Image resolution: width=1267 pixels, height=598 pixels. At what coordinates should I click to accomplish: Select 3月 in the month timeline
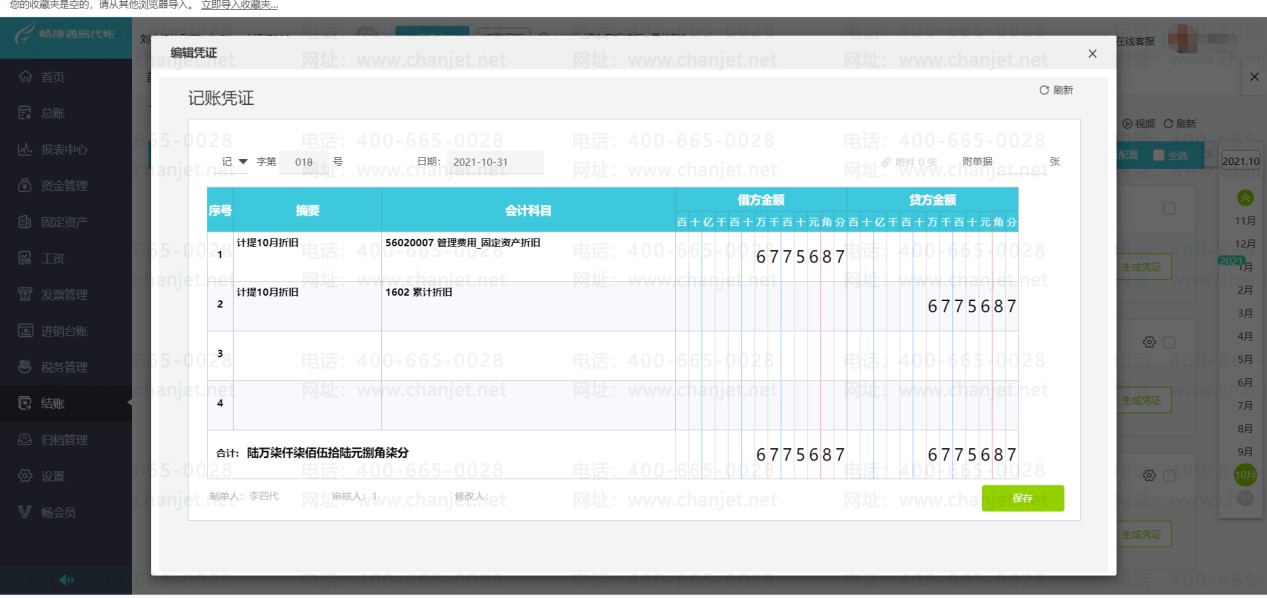pyautogui.click(x=1245, y=313)
